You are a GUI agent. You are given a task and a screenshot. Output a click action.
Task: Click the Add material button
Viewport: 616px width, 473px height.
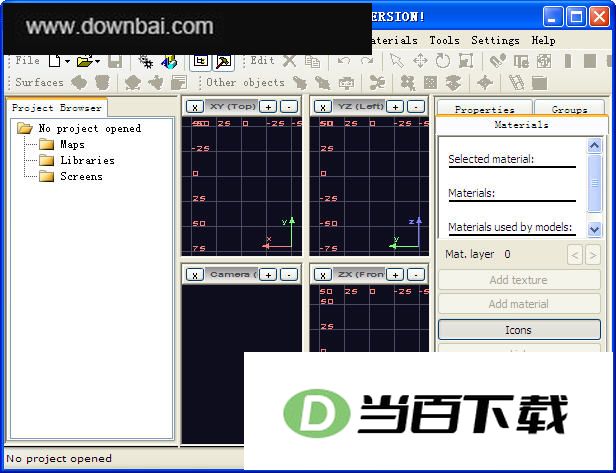[x=519, y=304]
